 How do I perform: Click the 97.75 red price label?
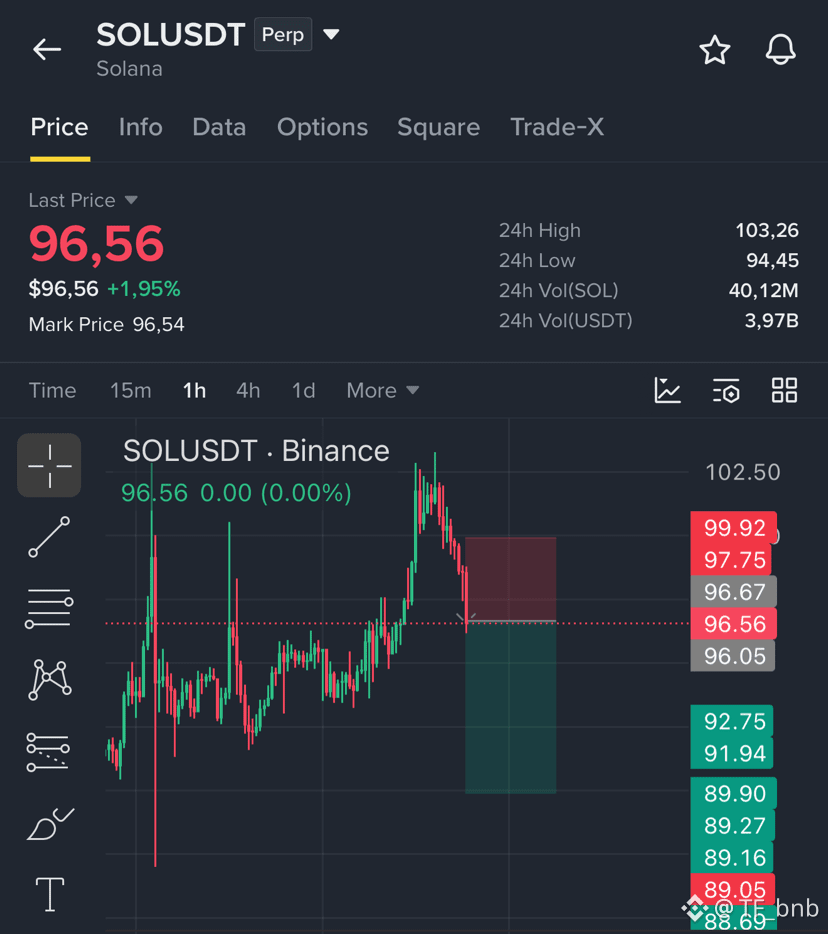(x=733, y=560)
